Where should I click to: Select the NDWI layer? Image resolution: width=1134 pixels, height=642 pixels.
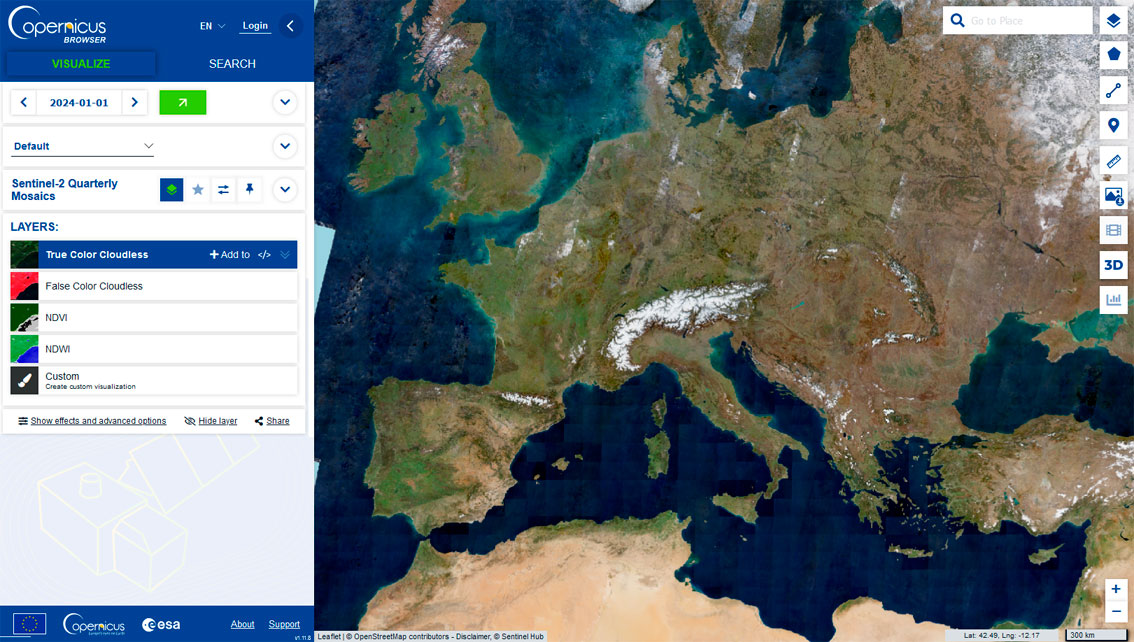[153, 349]
